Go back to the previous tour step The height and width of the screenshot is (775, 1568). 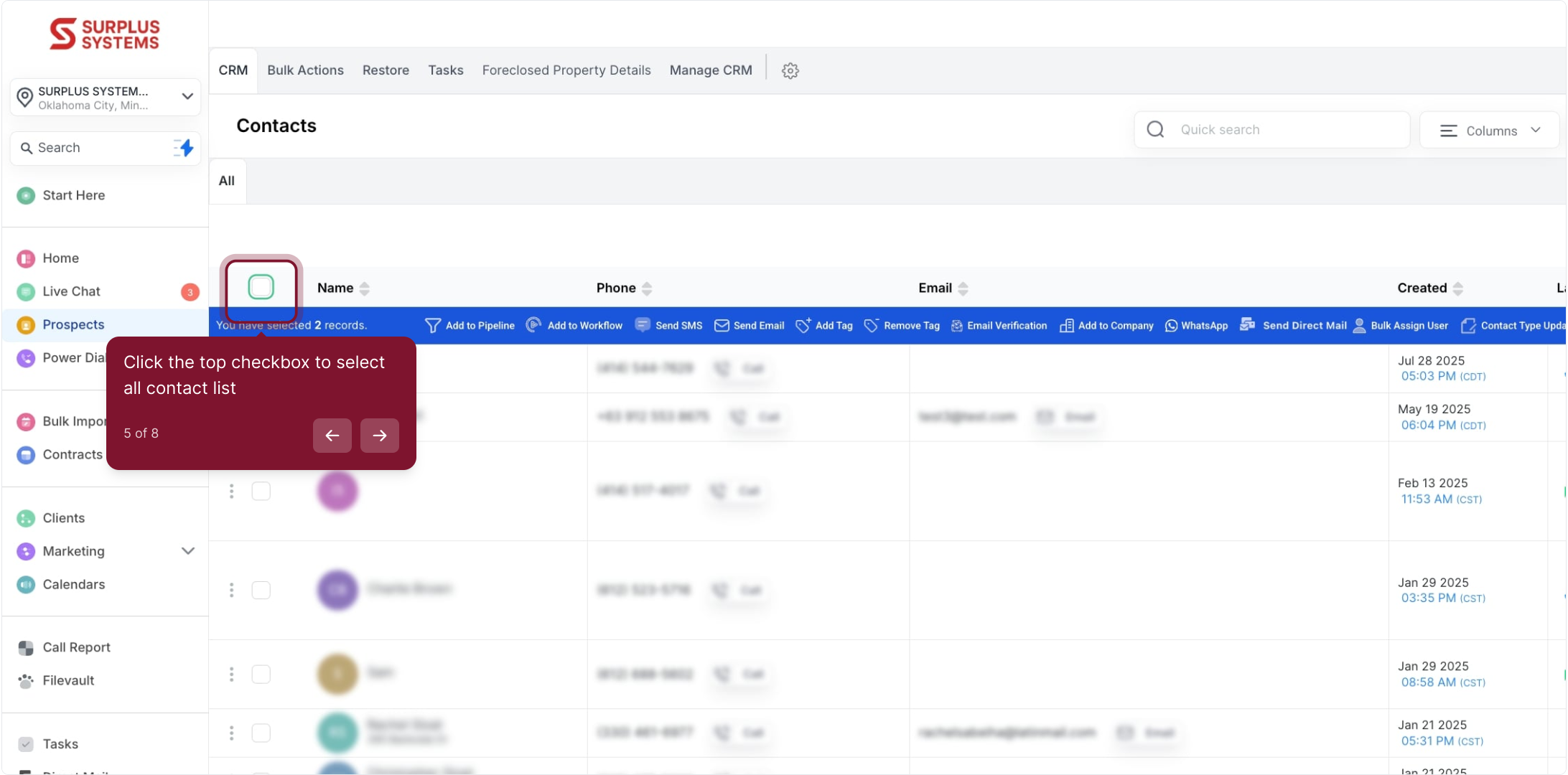[332, 436]
